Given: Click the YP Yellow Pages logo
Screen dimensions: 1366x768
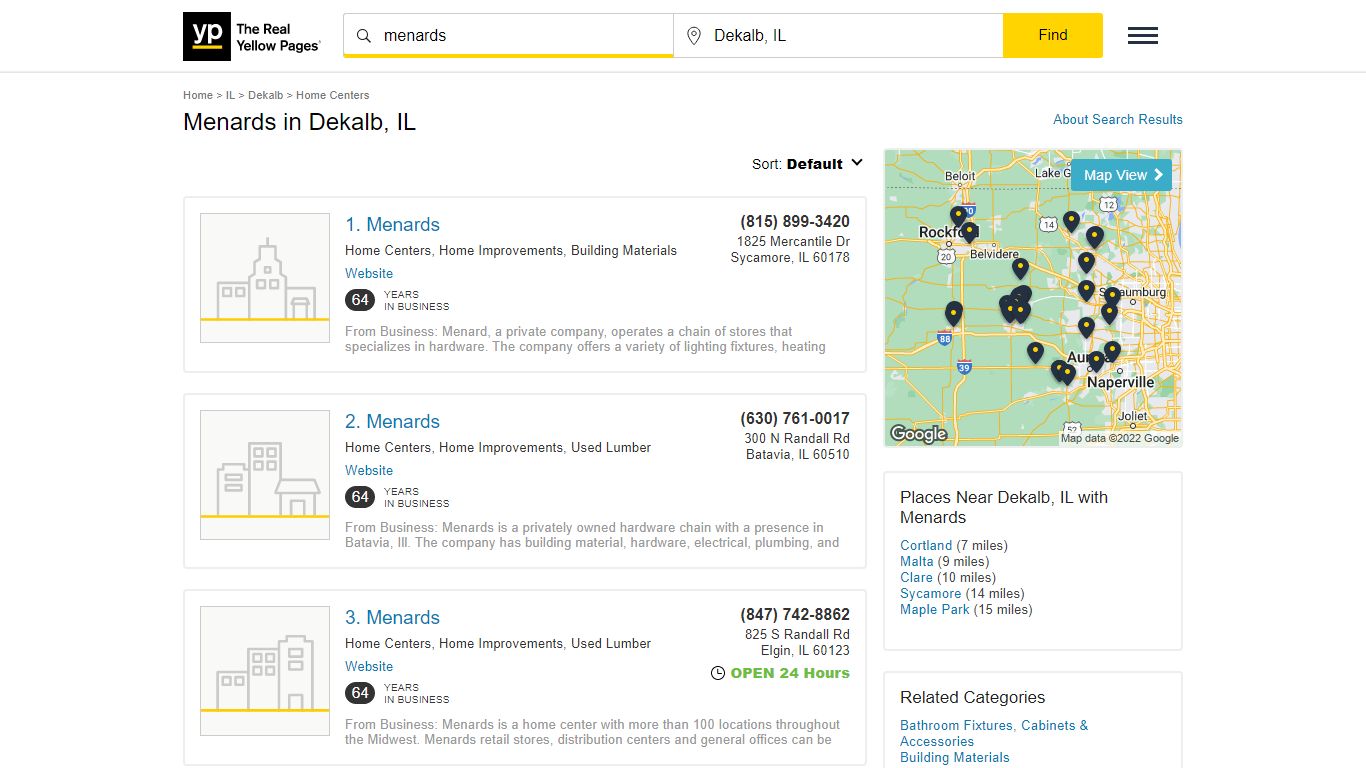Looking at the screenshot, I should click(x=252, y=36).
